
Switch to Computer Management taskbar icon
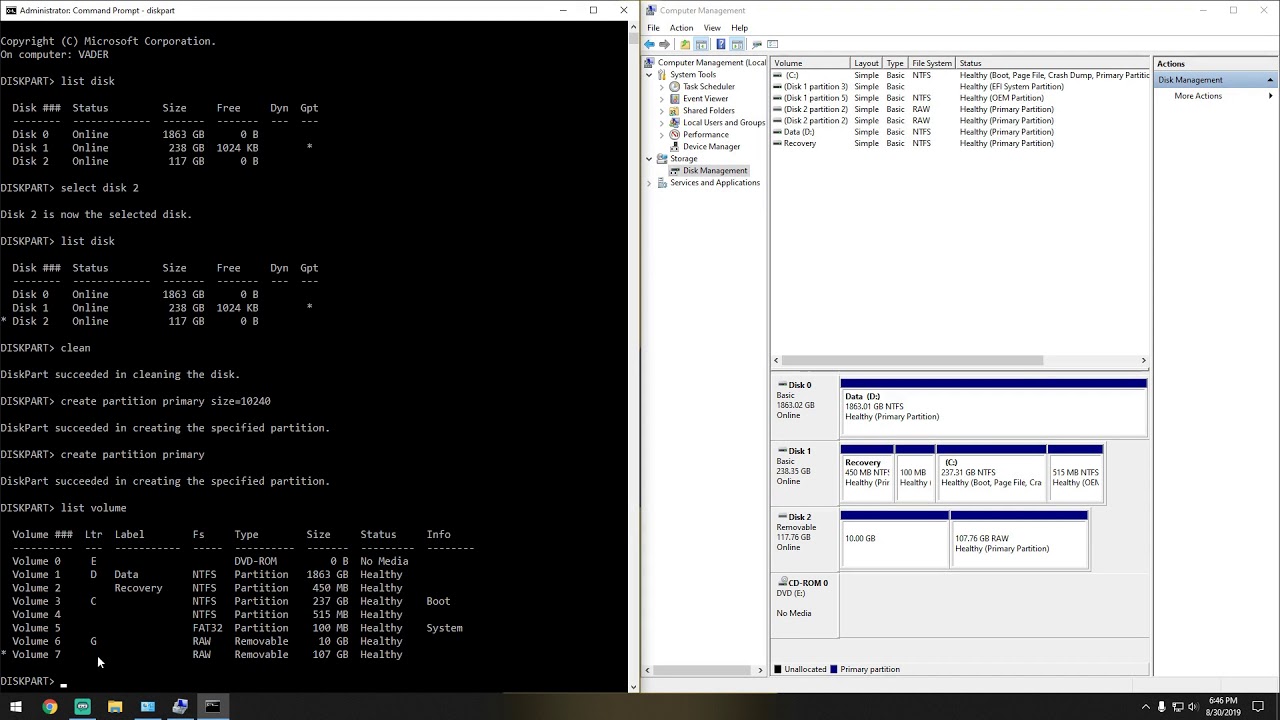[180, 707]
